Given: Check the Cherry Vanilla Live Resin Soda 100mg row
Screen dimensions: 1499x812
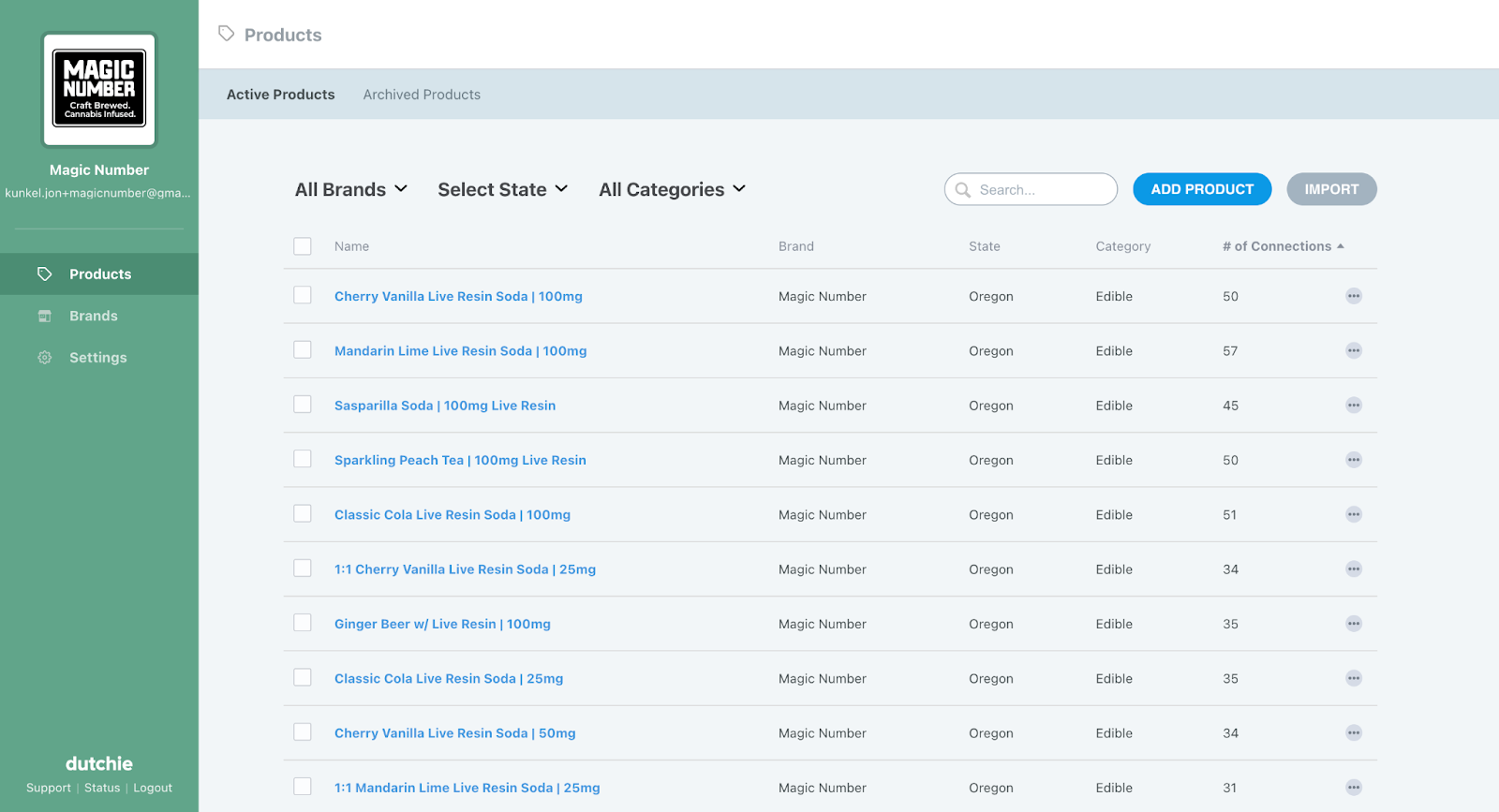Looking at the screenshot, I should [303, 295].
